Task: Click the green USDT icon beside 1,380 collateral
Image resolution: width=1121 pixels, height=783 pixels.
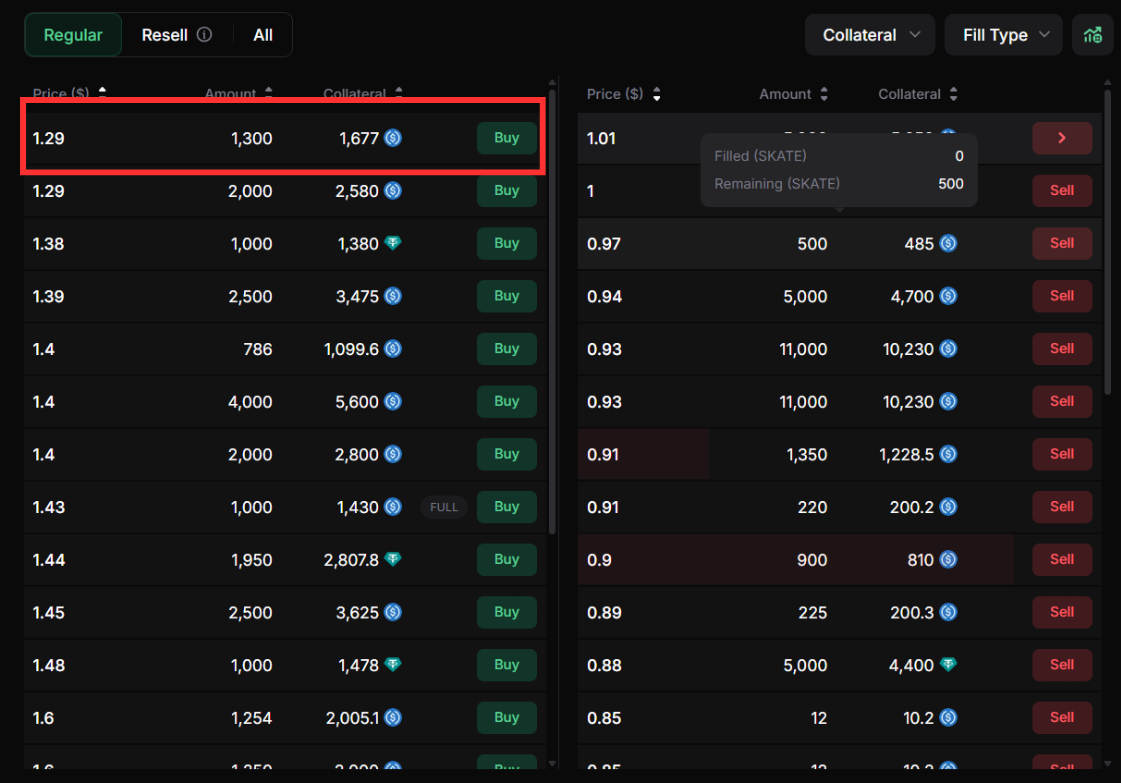Action: click(393, 243)
